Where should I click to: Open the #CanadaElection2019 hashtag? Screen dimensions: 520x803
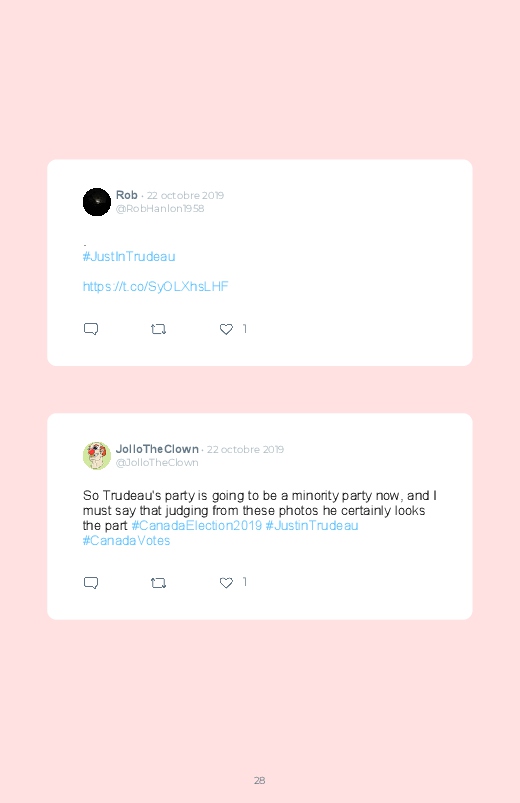[x=197, y=526]
